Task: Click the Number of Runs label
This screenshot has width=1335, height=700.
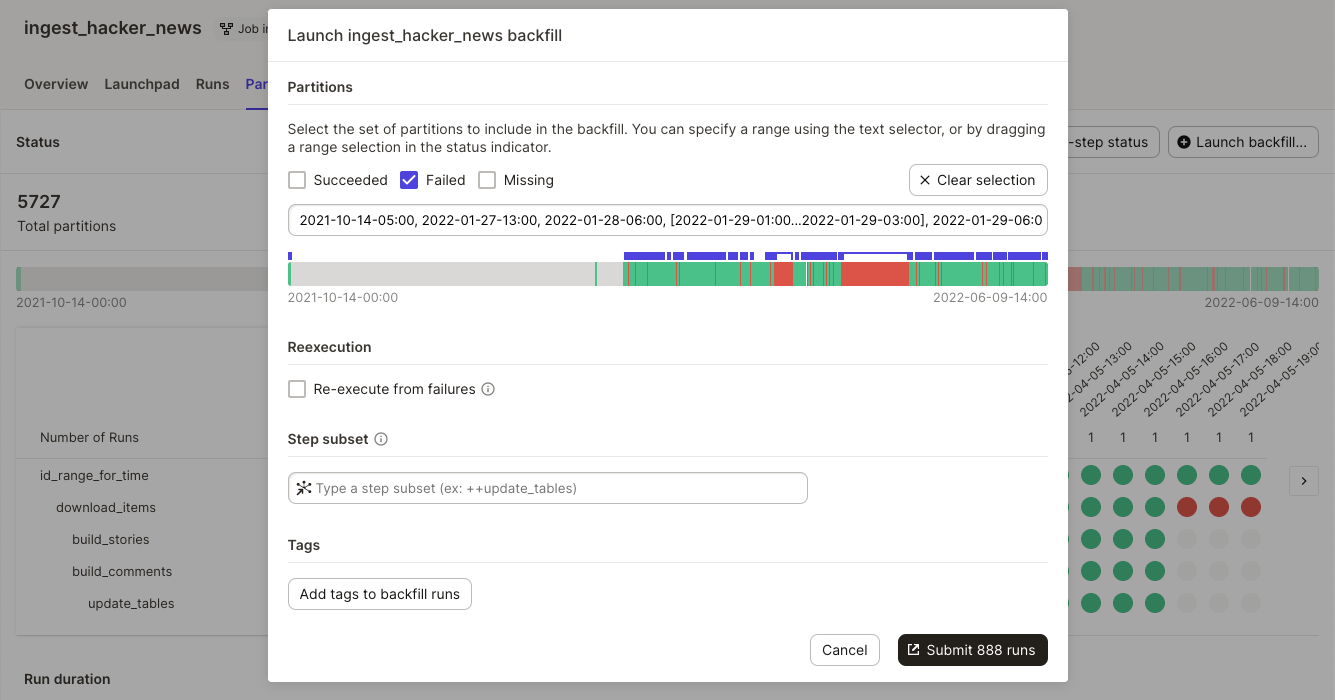Action: click(89, 437)
